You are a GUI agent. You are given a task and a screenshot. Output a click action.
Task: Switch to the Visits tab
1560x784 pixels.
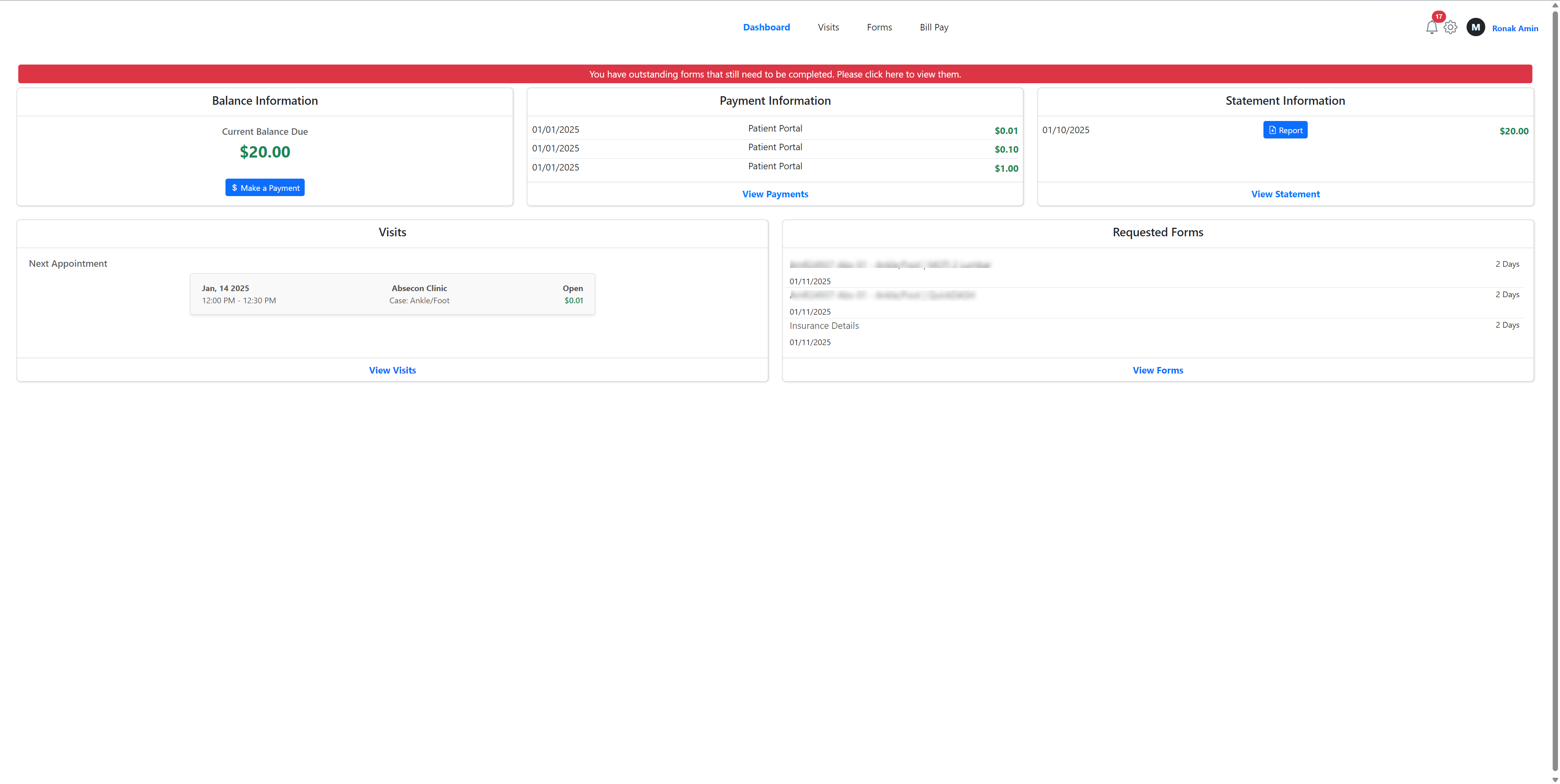[828, 27]
